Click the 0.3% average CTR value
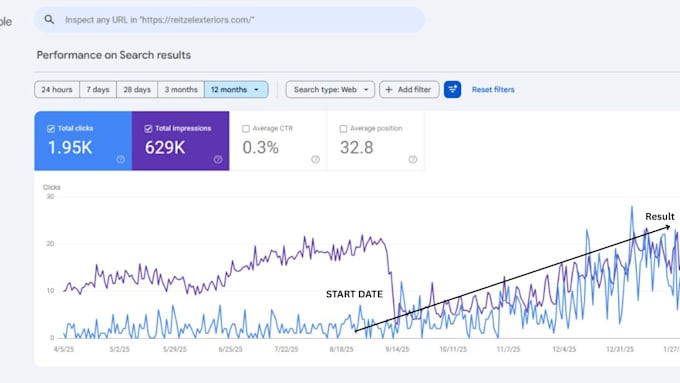This screenshot has width=680, height=383. click(x=261, y=148)
